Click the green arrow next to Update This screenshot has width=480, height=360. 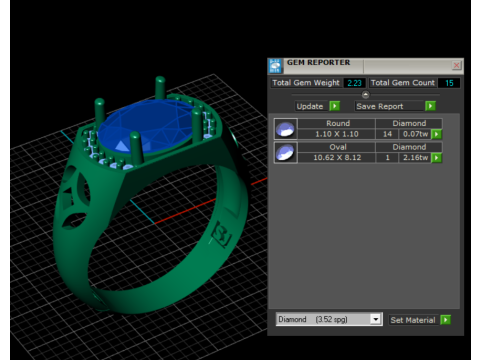click(334, 106)
